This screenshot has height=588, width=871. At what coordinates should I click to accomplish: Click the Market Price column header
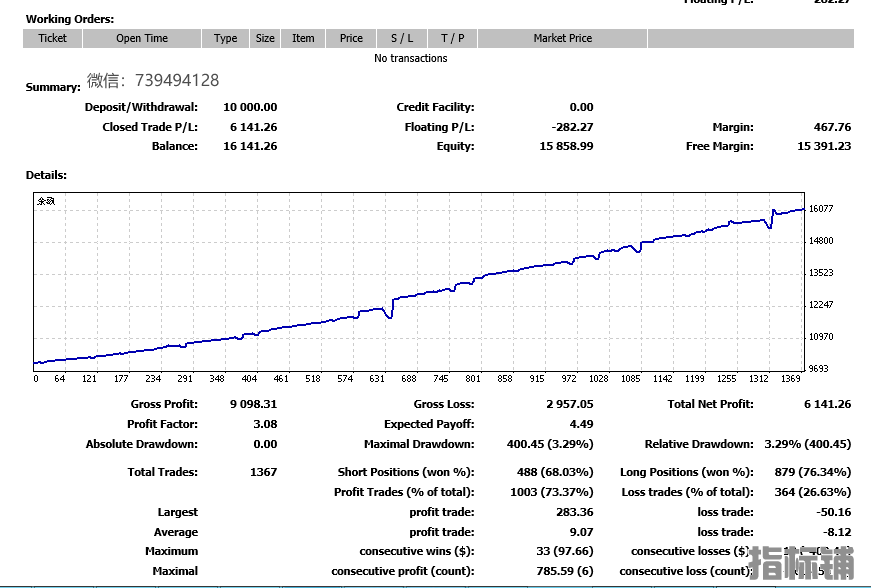(x=563, y=38)
